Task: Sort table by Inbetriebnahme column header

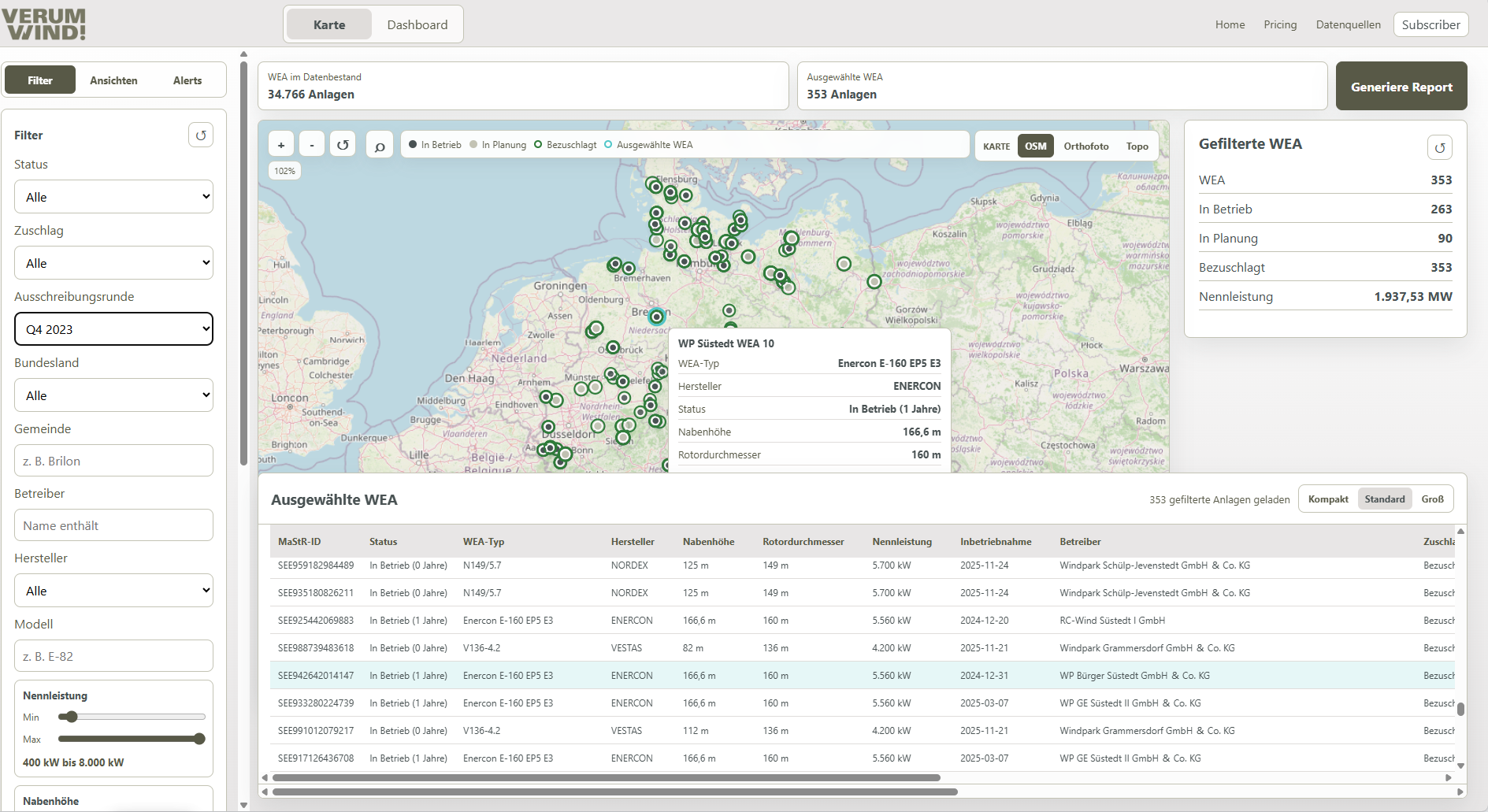Action: click(x=996, y=542)
